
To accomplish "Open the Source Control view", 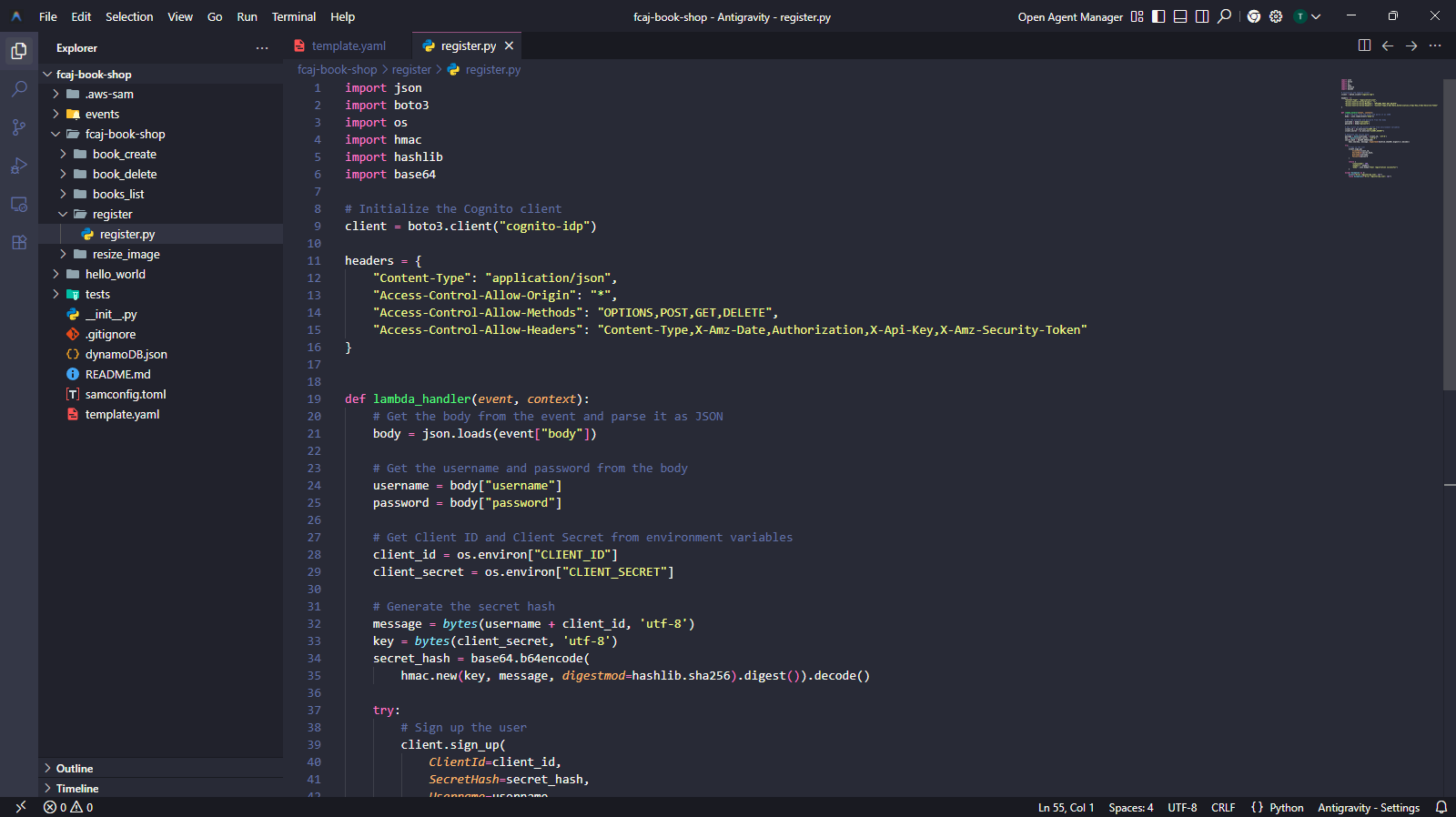I will click(x=19, y=127).
